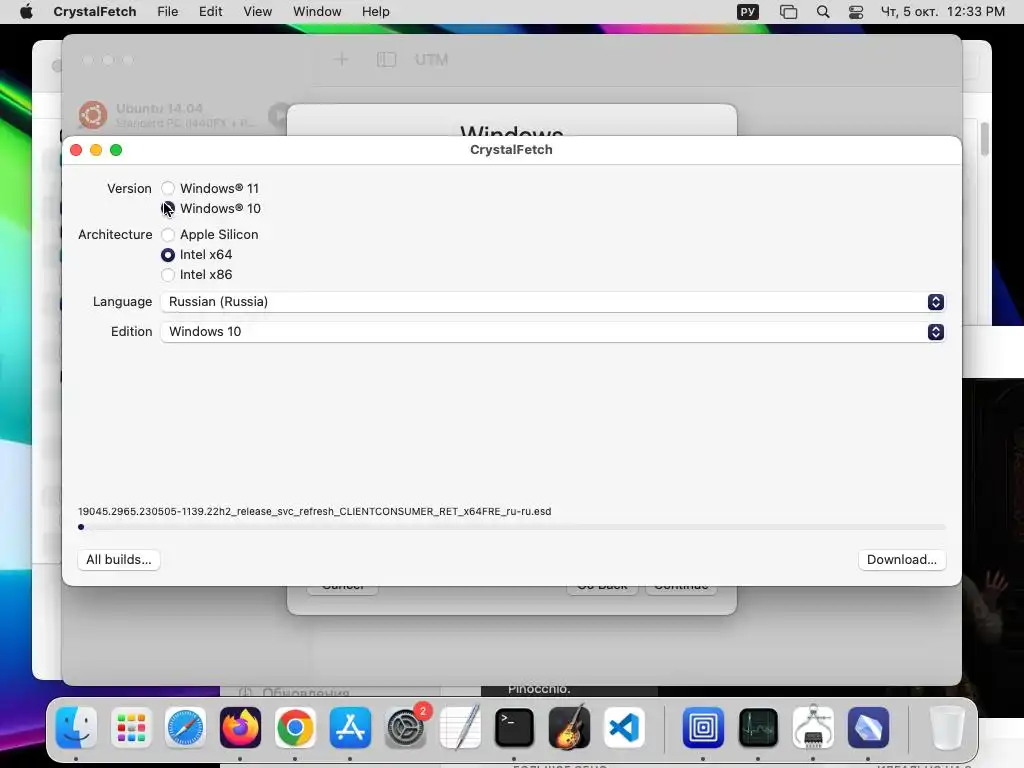The height and width of the screenshot is (768, 1024).
Task: Click the All builds... button
Action: pyautogui.click(x=119, y=560)
